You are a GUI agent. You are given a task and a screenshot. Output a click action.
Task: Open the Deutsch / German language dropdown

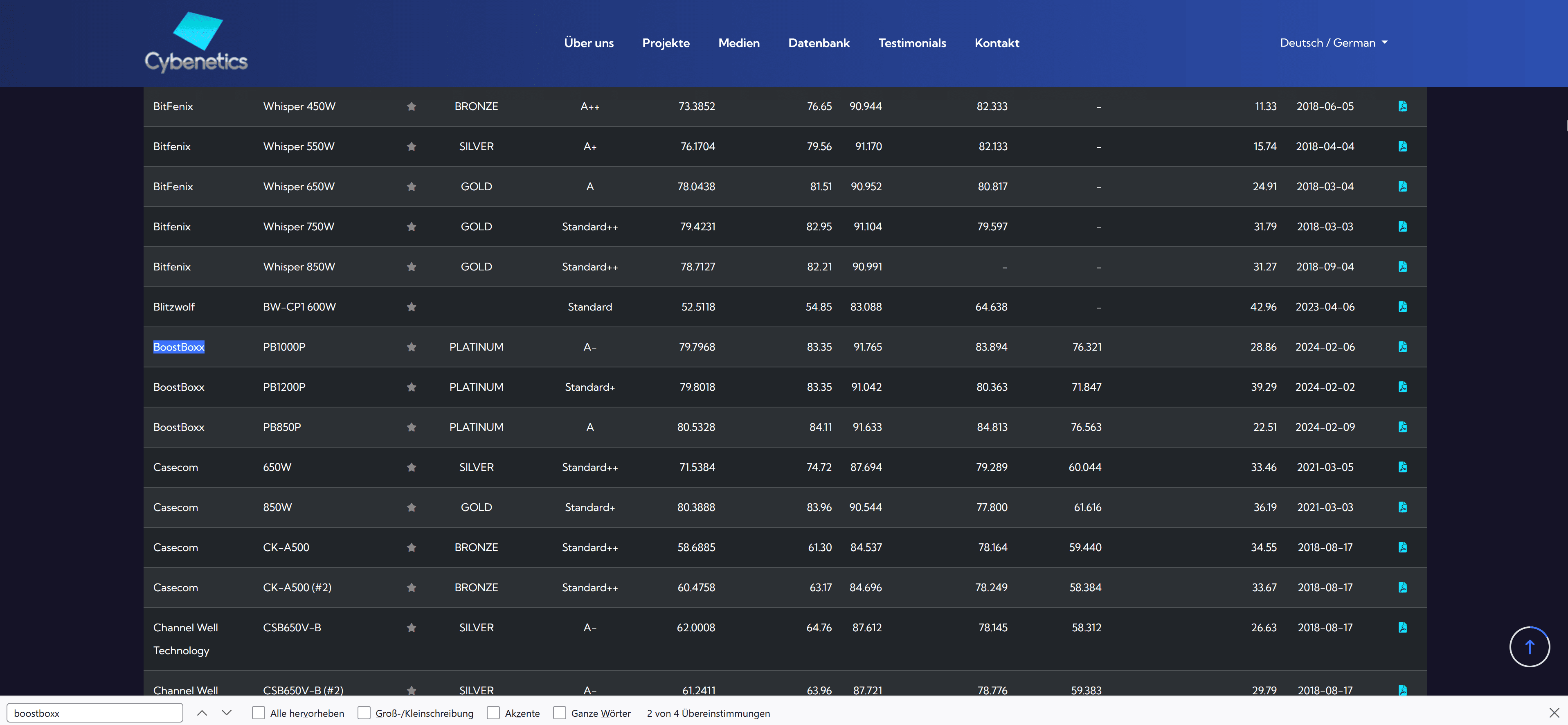click(1333, 43)
